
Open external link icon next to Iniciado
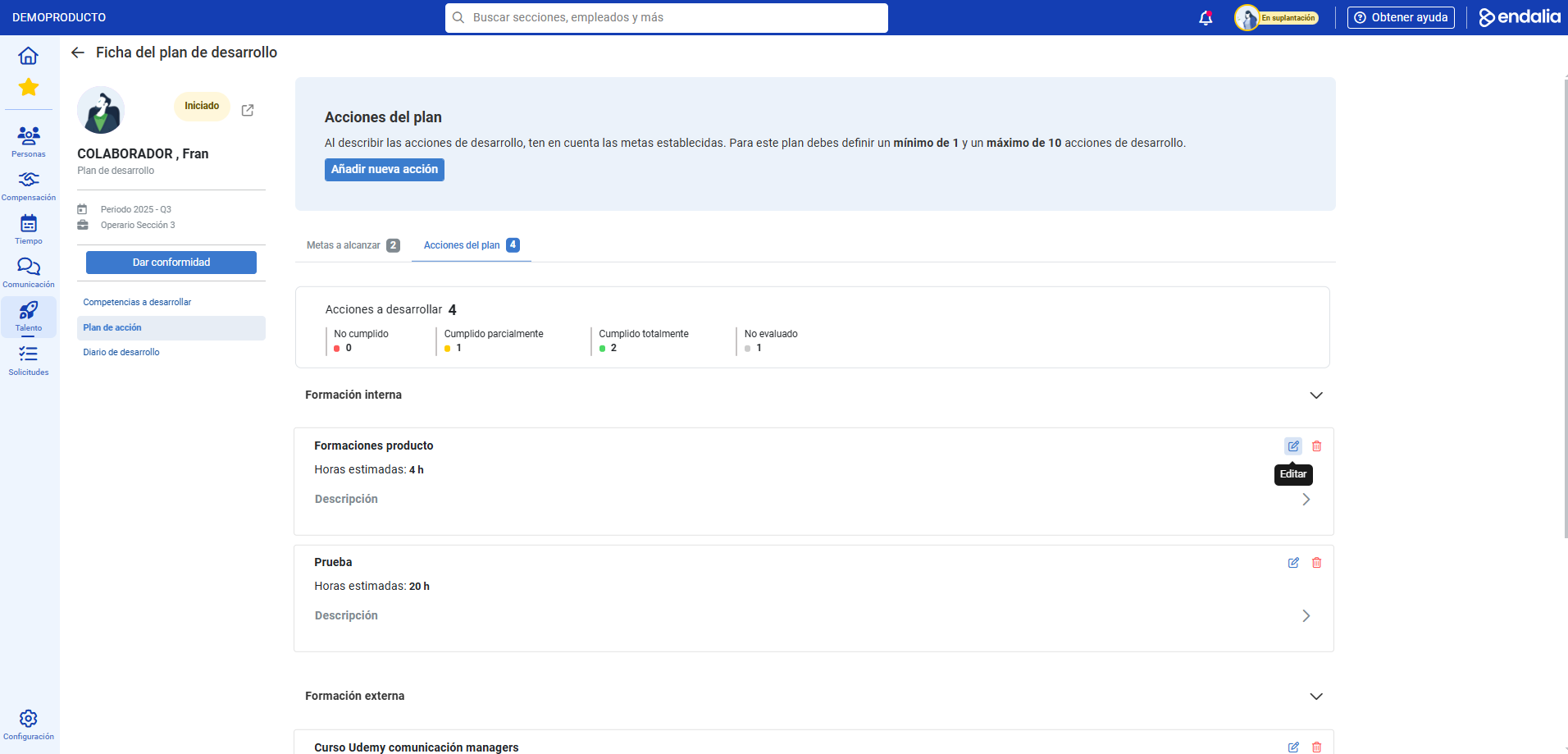point(248,110)
